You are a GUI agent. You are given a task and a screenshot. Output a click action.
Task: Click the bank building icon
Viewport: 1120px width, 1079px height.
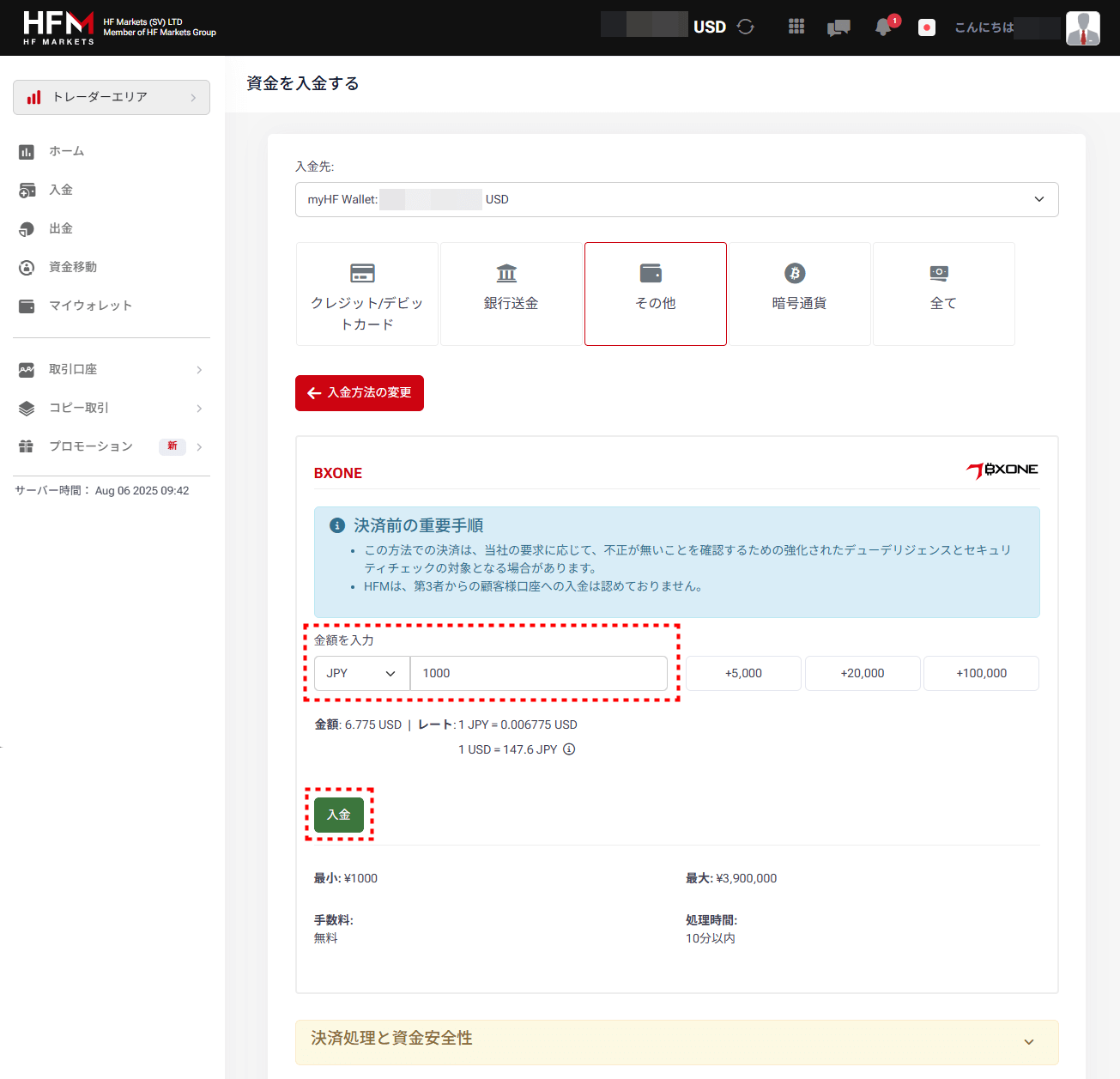pos(507,273)
